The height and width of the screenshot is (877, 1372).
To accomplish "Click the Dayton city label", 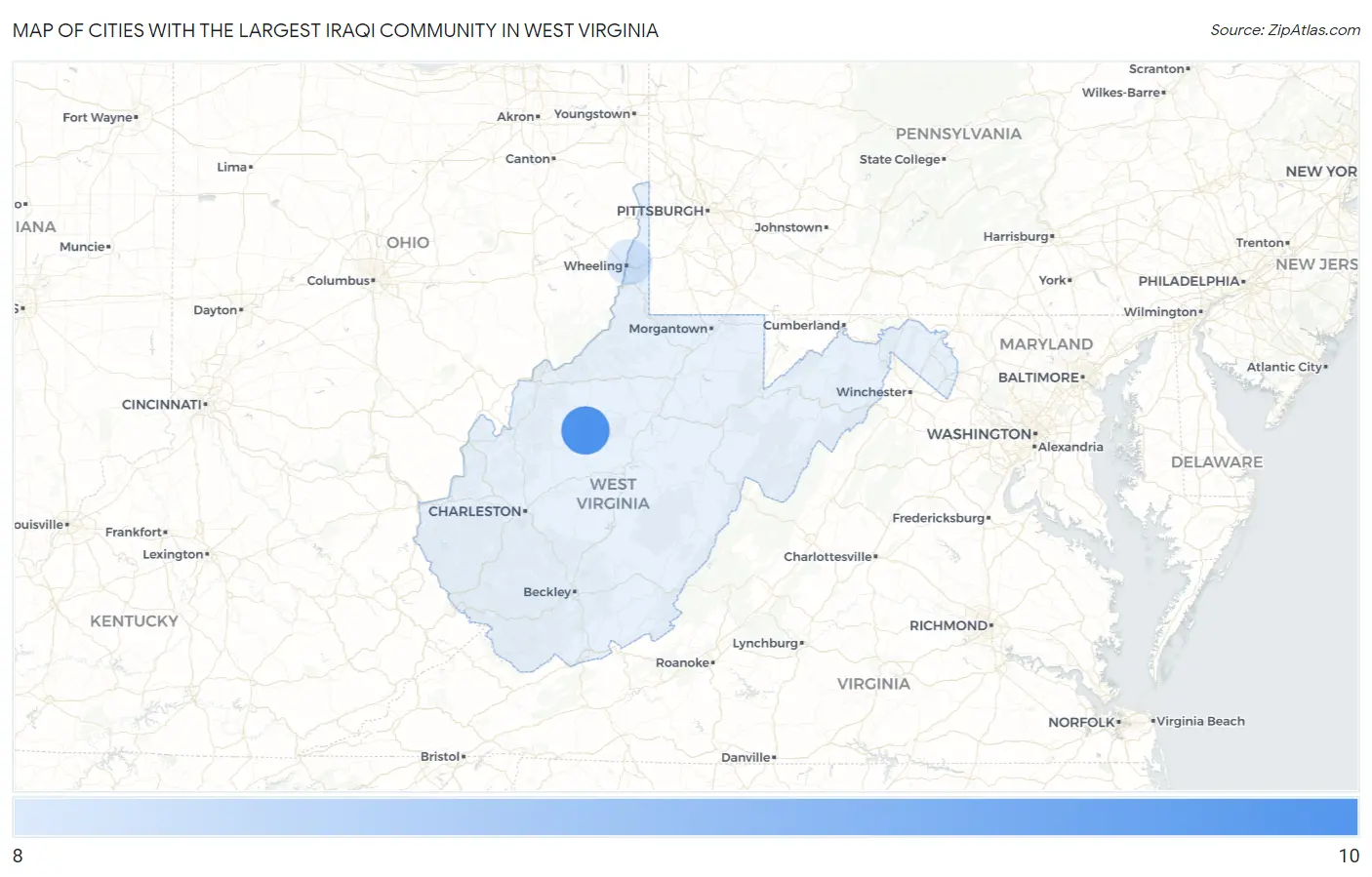I will [x=216, y=310].
